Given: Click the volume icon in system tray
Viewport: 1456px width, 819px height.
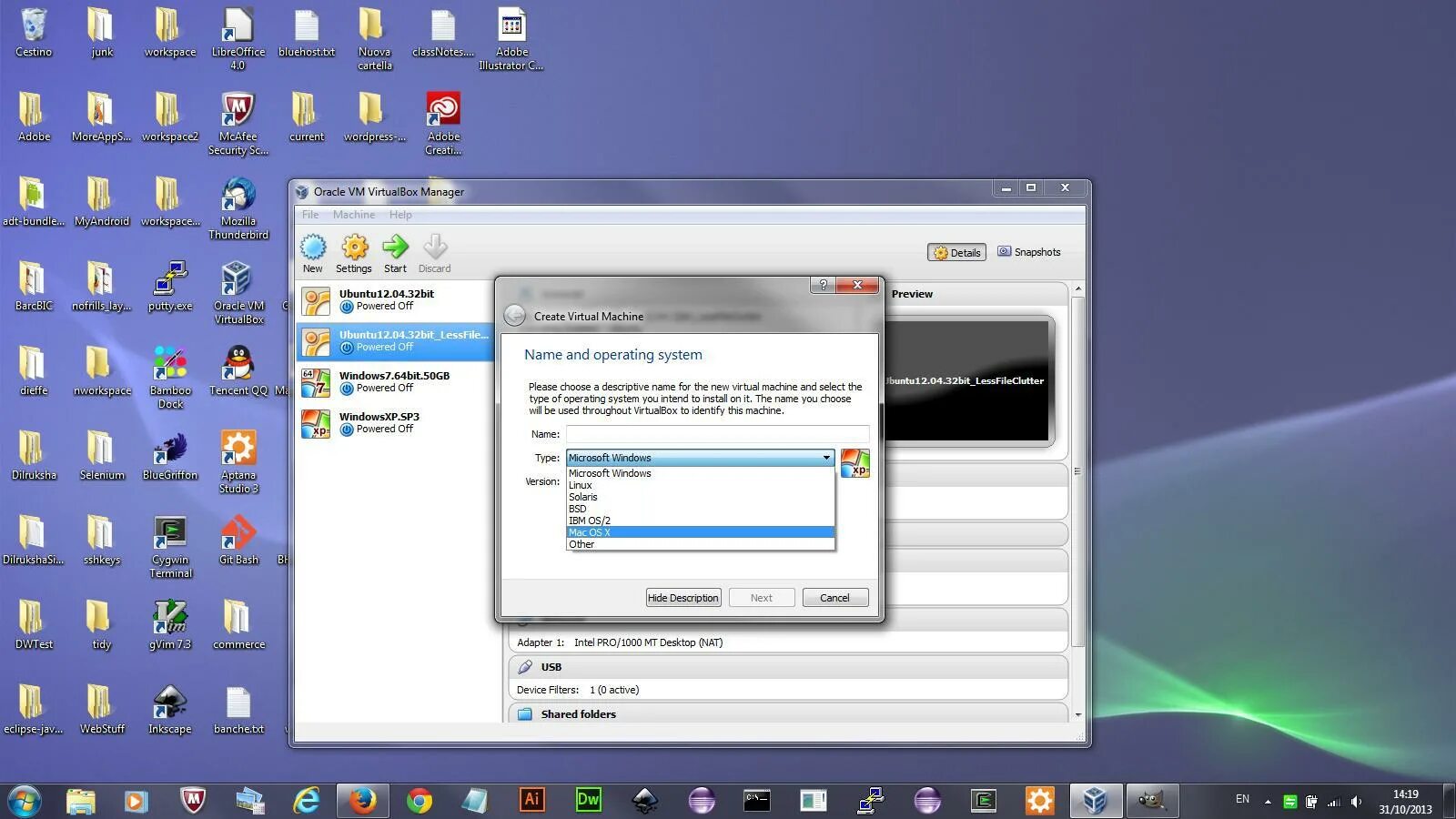Looking at the screenshot, I should click(x=1356, y=802).
